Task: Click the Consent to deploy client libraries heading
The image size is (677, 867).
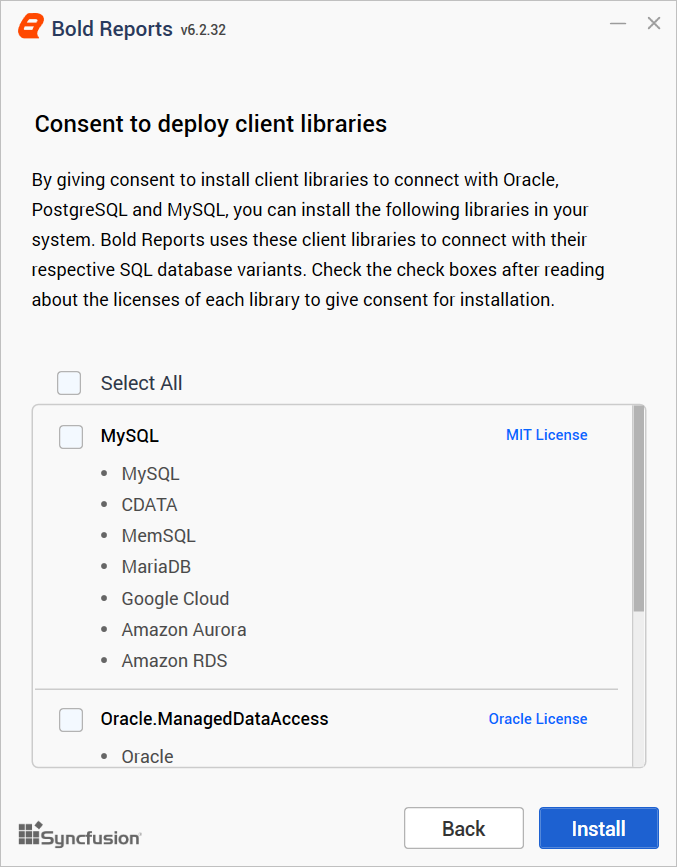Action: (x=211, y=124)
